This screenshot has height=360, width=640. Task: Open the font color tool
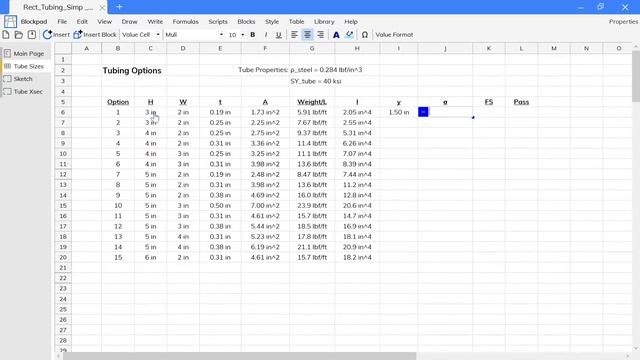(336, 35)
